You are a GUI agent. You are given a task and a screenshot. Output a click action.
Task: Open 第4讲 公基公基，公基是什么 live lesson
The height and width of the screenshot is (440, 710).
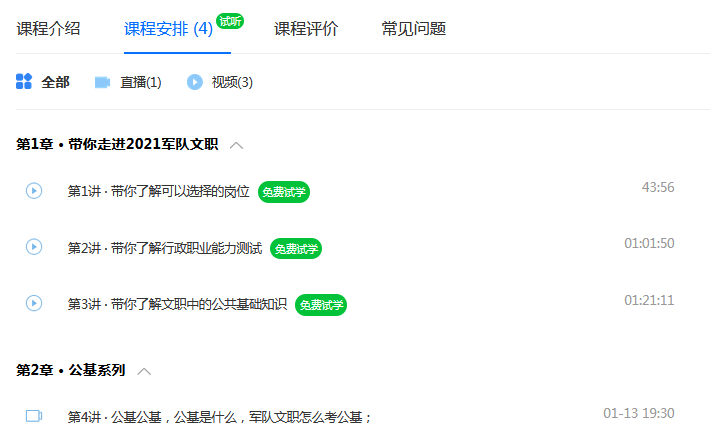coord(220,417)
